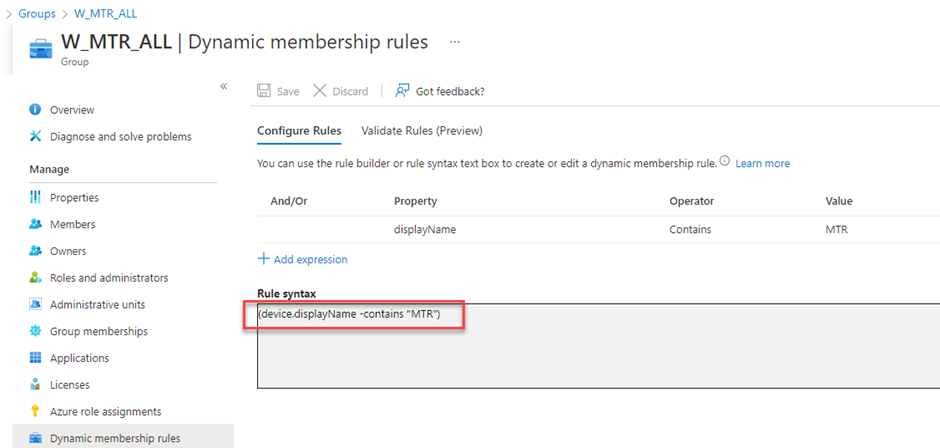Click the Members people icon
940x448 pixels.
tap(35, 224)
